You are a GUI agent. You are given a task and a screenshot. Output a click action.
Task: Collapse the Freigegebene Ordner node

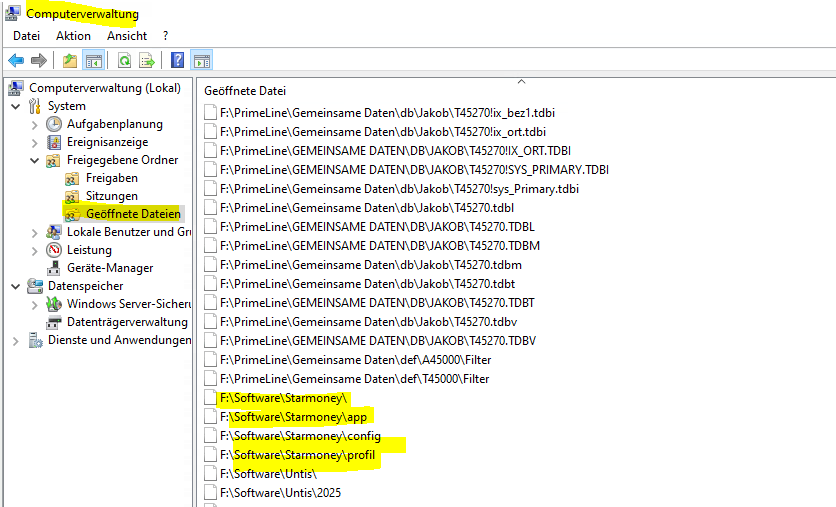coord(35,160)
